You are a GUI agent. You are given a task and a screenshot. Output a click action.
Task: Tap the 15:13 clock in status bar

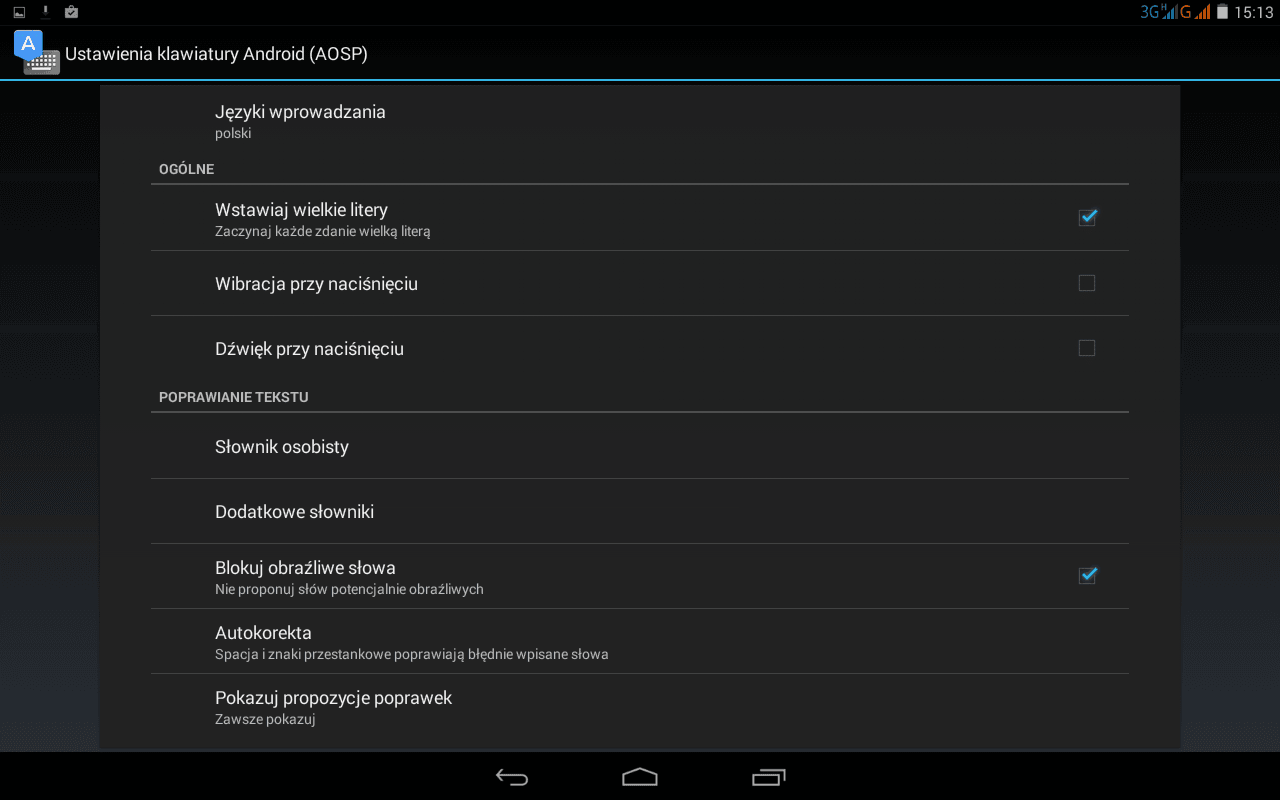(x=1254, y=13)
